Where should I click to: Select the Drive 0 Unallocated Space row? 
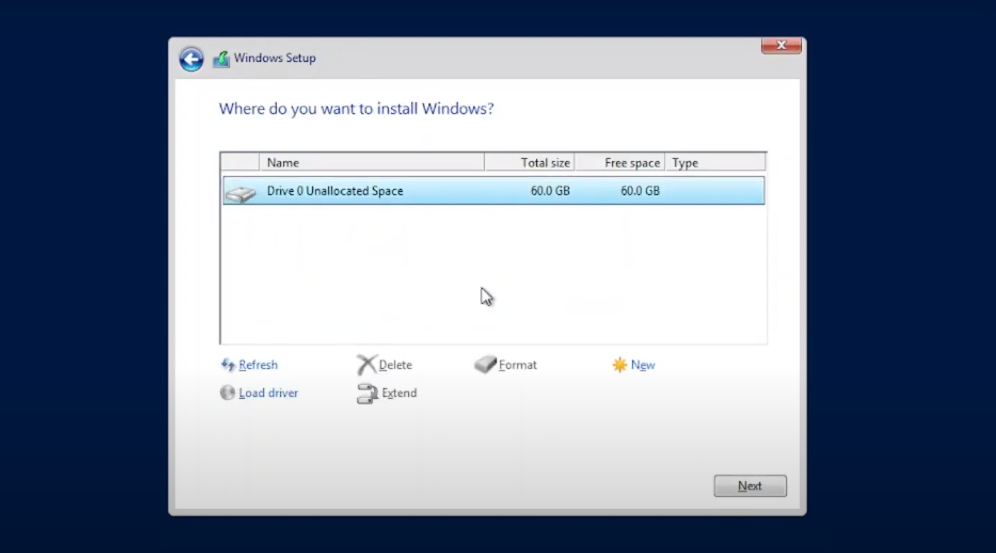coord(494,191)
